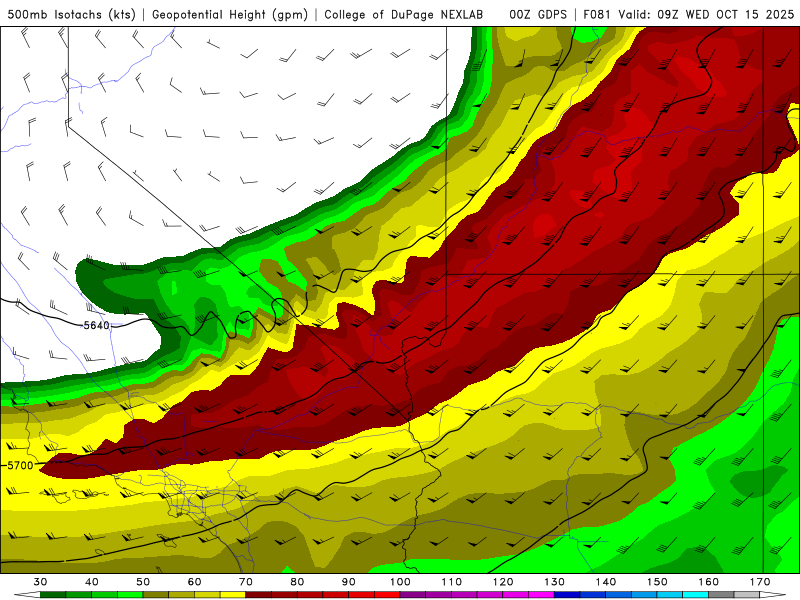Click the '00Z GDPS' model run label
This screenshot has width=800, height=600.
(538, 15)
